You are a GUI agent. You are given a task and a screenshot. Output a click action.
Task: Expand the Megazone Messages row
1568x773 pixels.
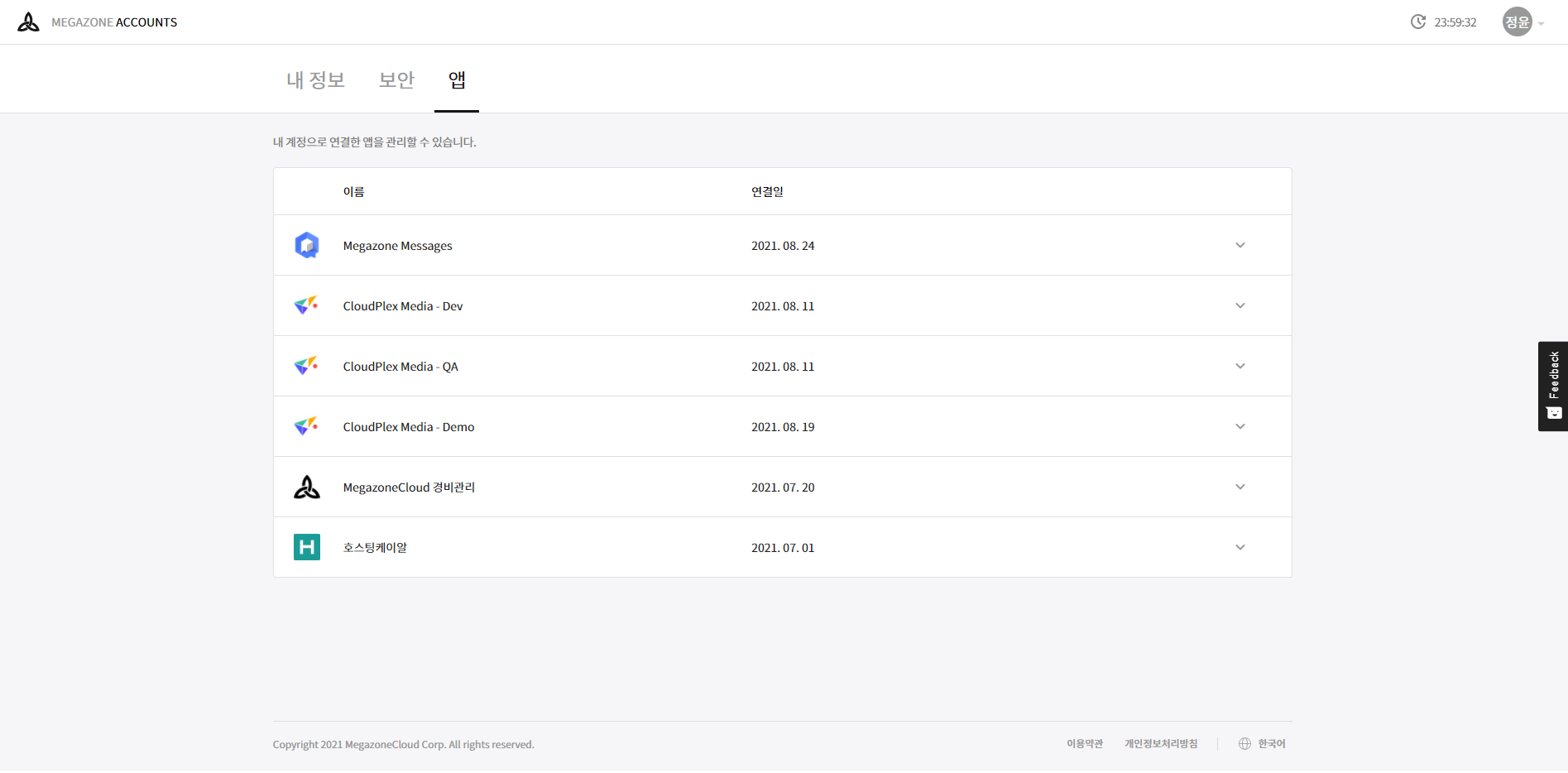pos(1240,245)
